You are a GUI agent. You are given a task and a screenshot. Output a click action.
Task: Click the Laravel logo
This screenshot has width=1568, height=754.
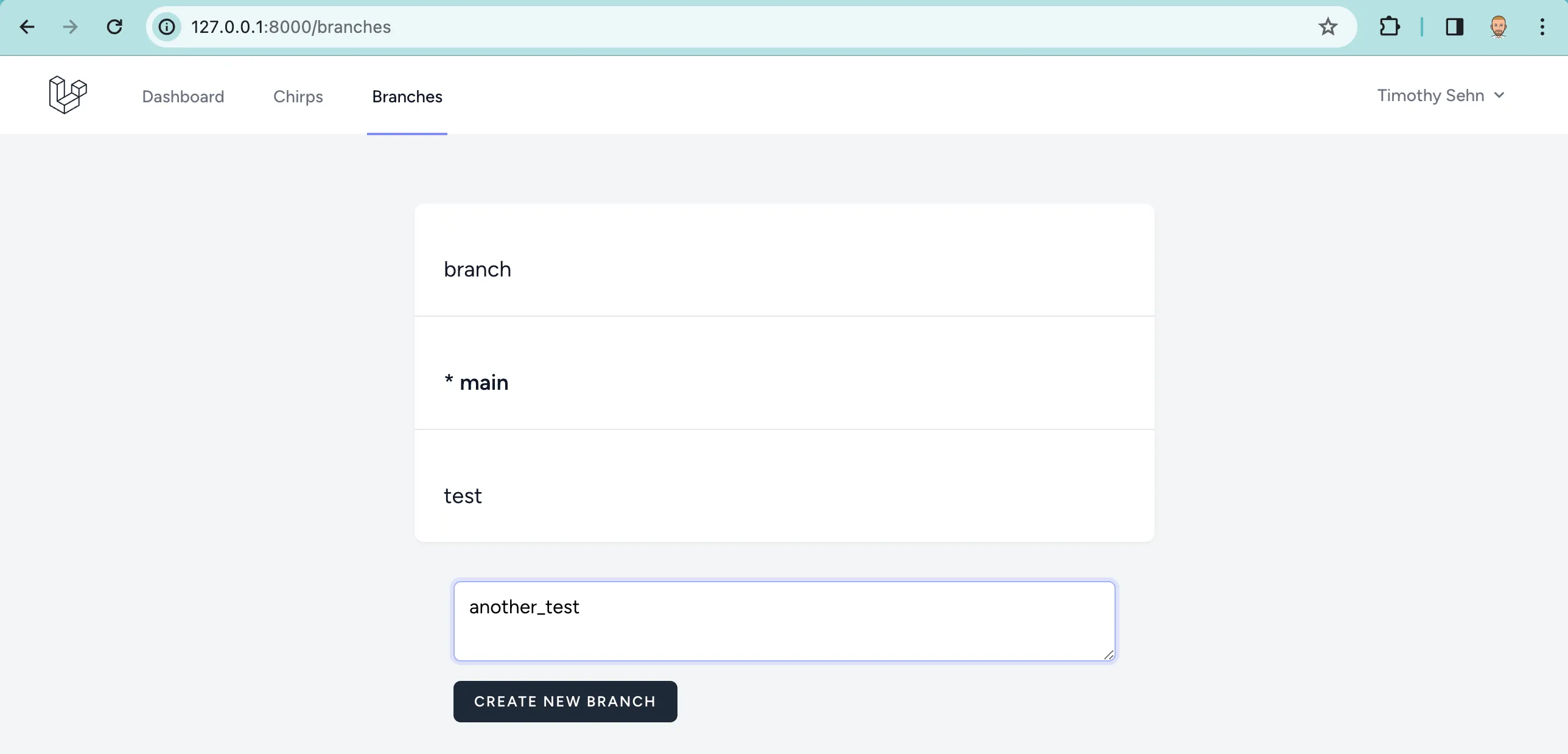click(x=67, y=94)
